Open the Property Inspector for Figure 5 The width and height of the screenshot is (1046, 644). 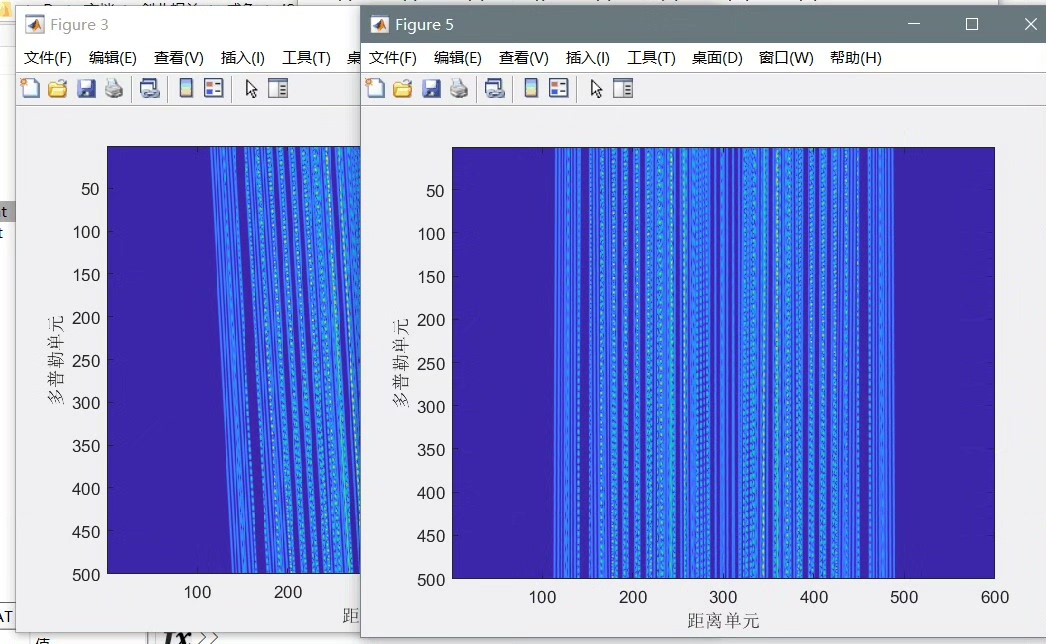pos(620,88)
